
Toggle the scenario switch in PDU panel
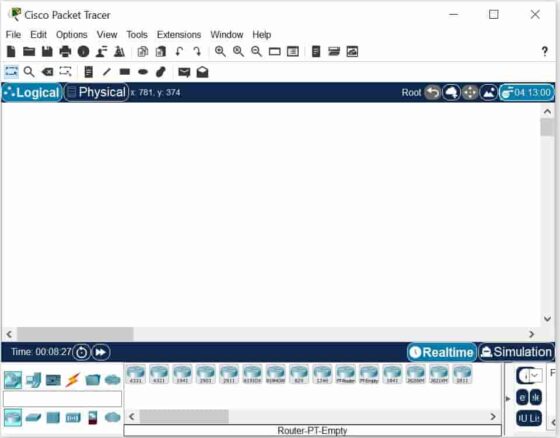tap(523, 376)
